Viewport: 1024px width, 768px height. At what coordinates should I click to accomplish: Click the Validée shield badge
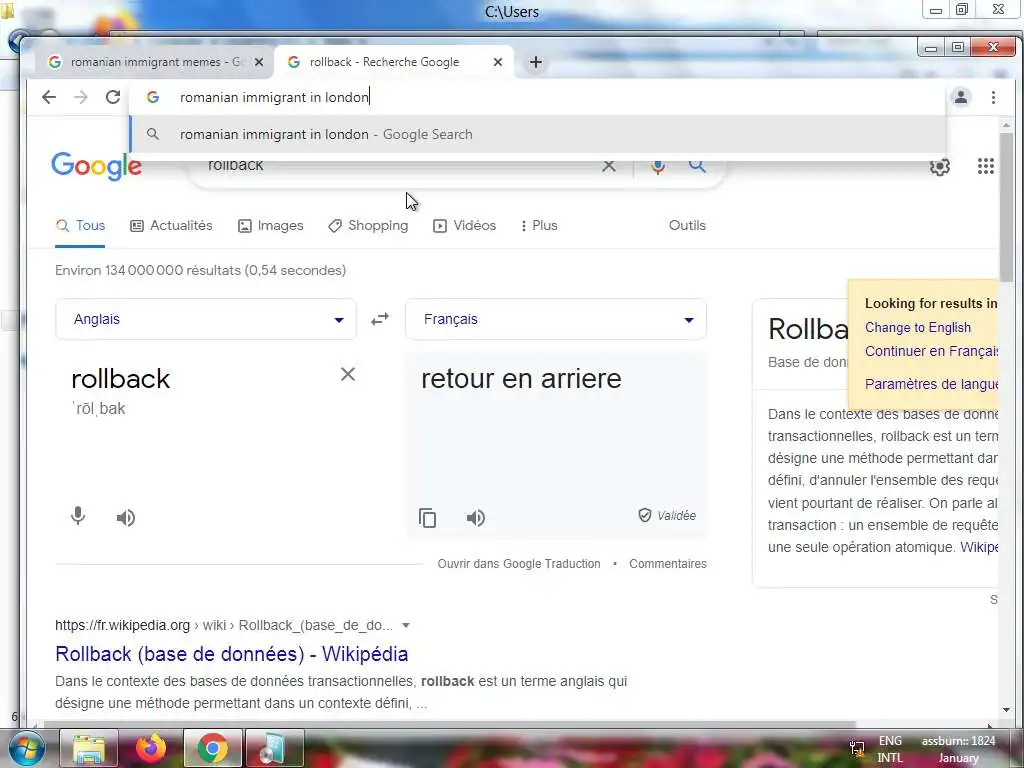pyautogui.click(x=667, y=515)
